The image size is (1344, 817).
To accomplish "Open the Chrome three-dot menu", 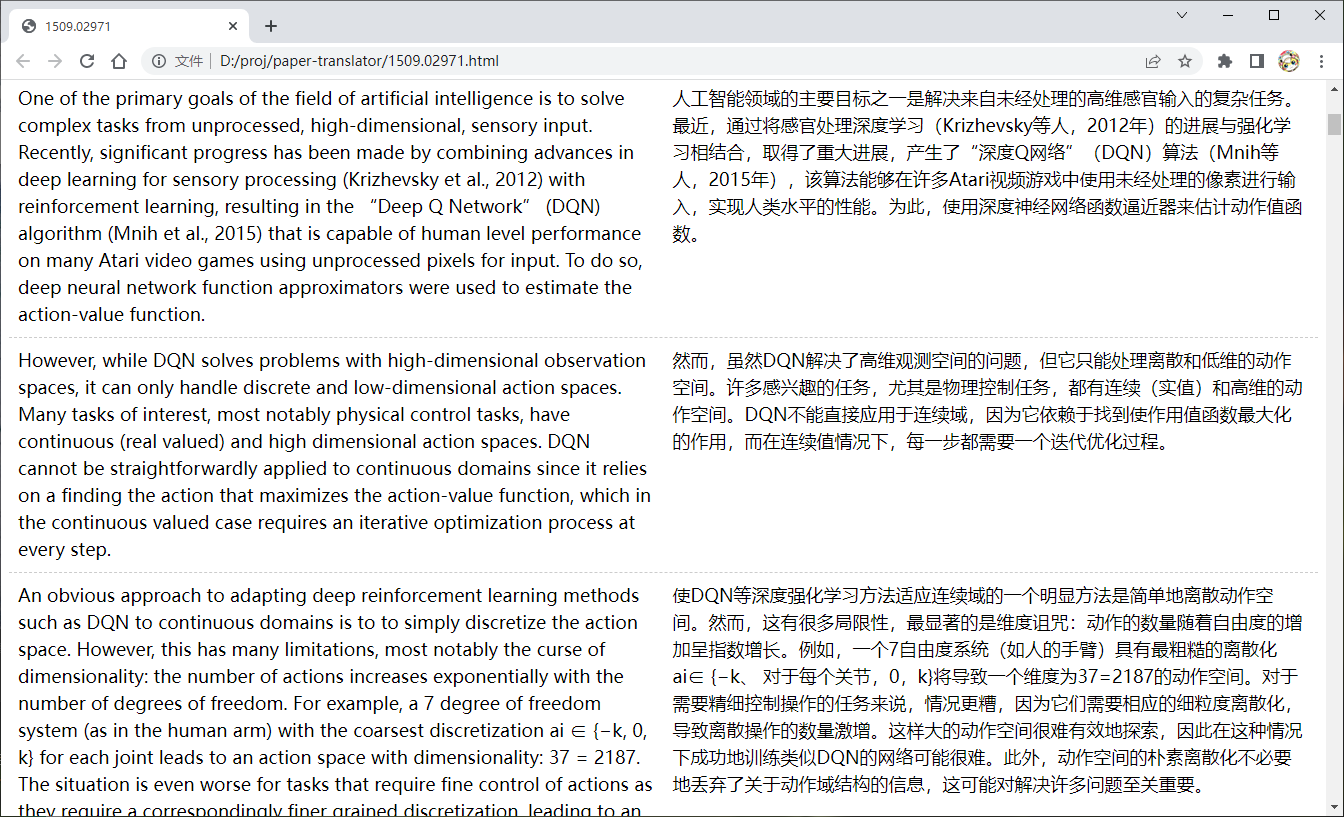I will click(x=1321, y=61).
